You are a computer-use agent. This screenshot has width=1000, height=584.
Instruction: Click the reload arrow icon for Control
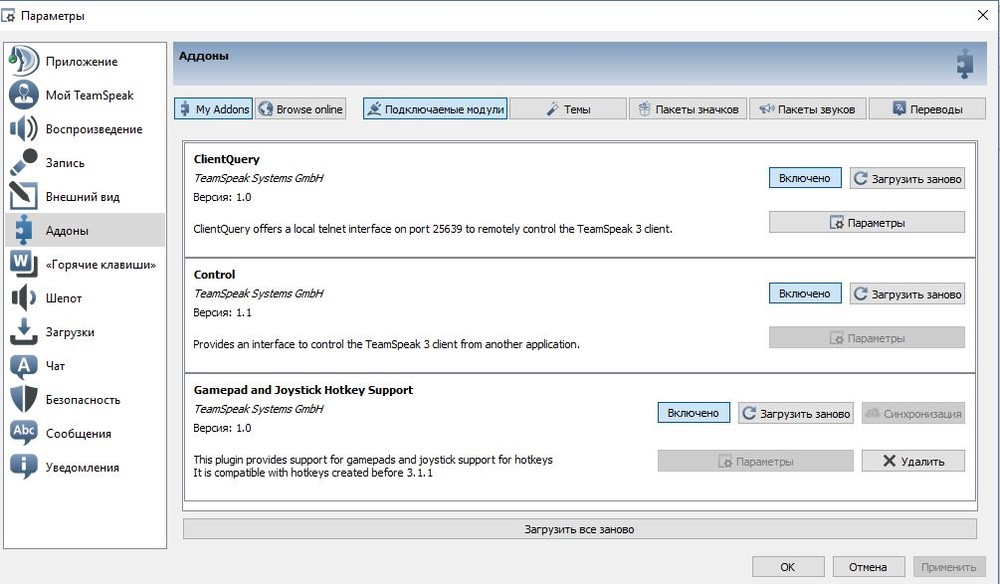[860, 294]
